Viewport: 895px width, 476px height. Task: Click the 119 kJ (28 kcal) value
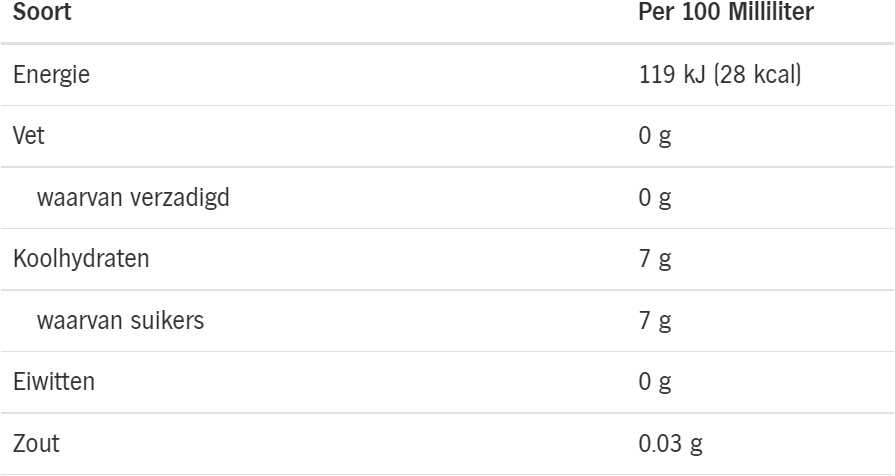720,75
